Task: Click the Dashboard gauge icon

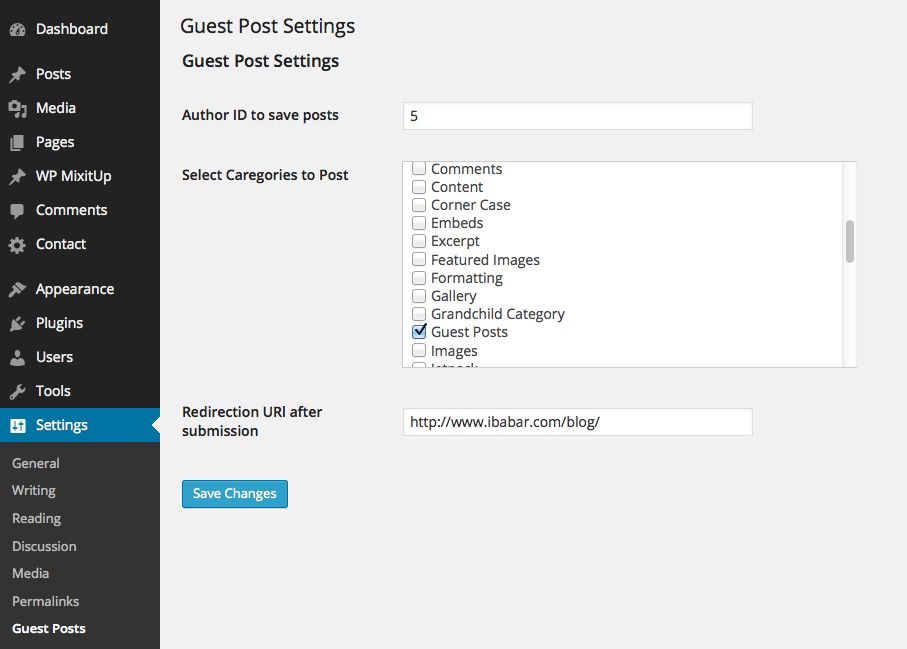Action: (17, 30)
